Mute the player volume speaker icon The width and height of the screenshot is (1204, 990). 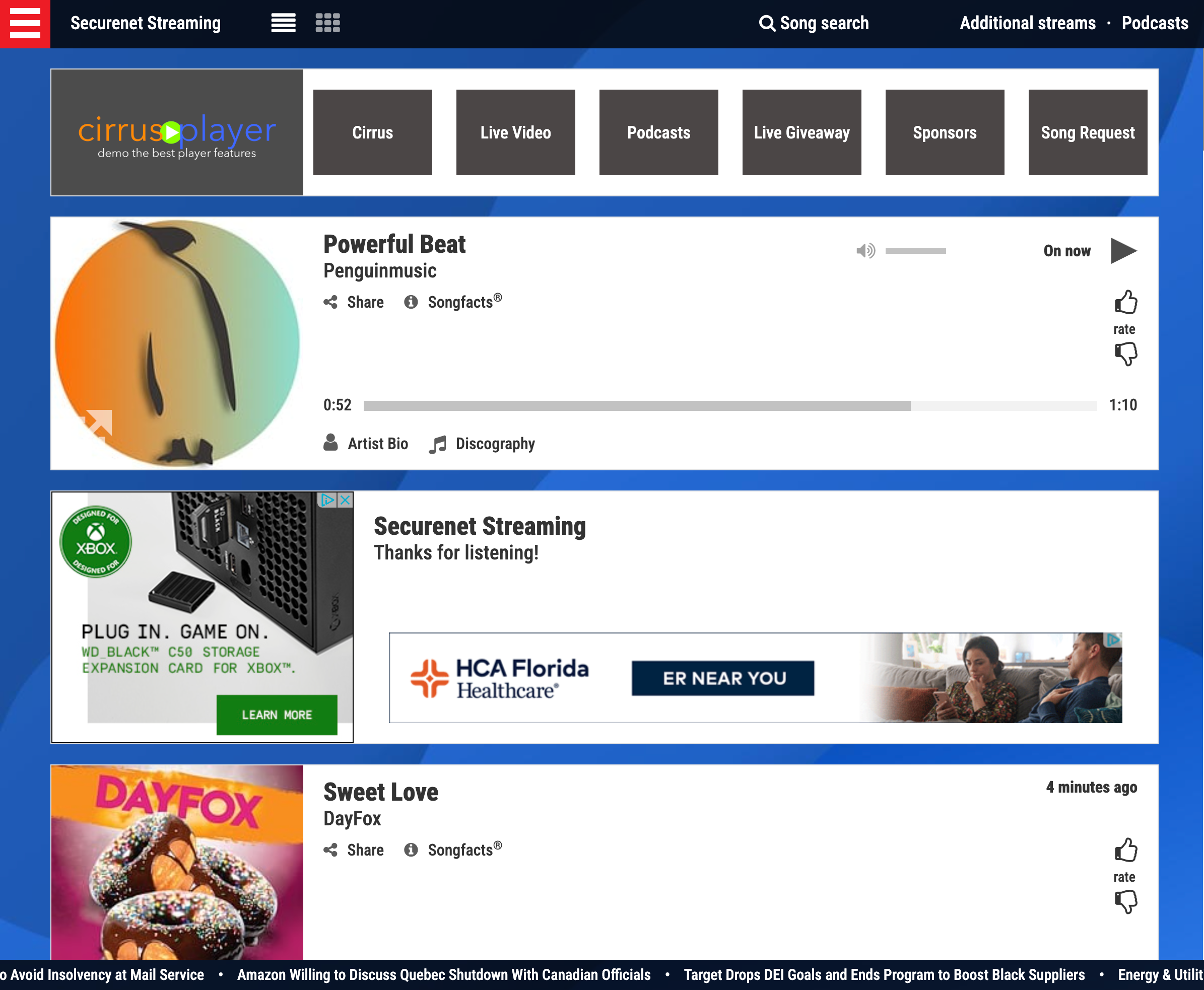click(x=866, y=250)
